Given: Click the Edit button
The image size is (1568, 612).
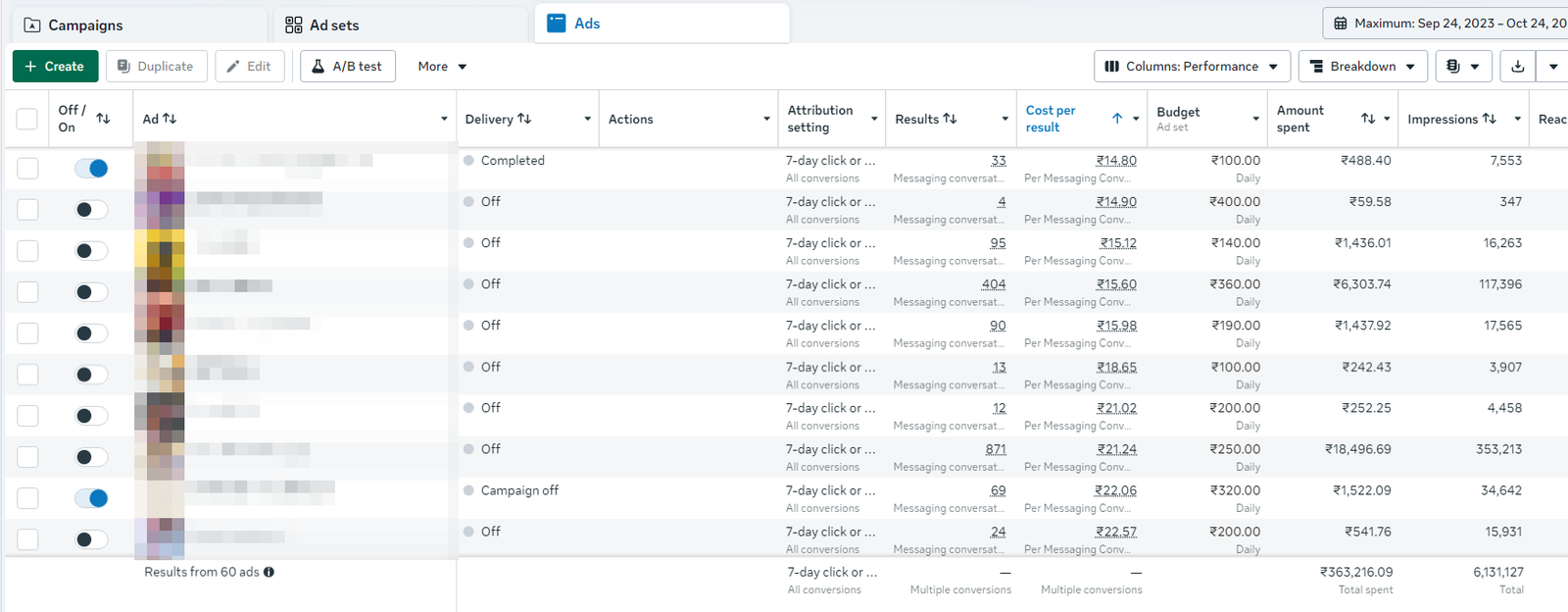Looking at the screenshot, I should tap(250, 66).
